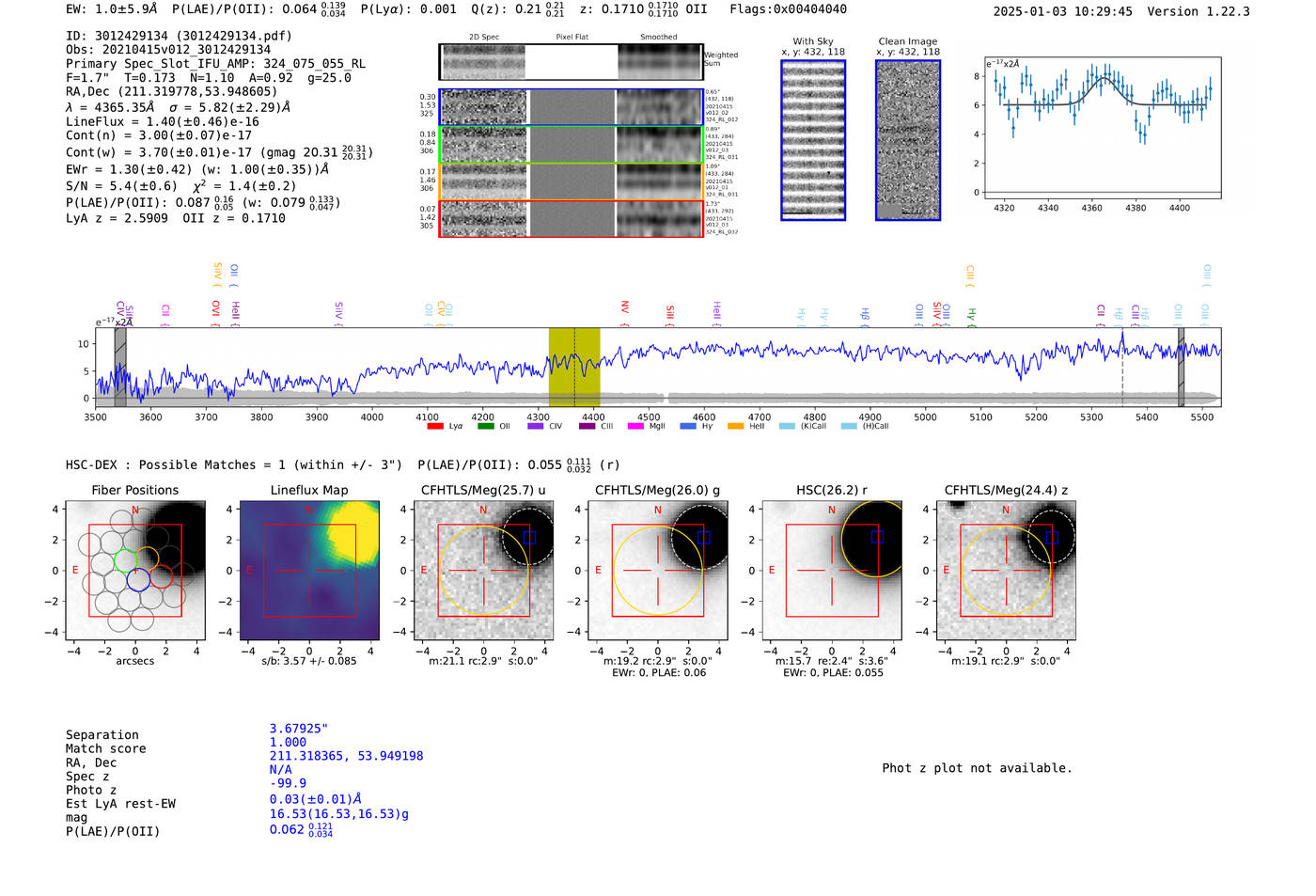The width and height of the screenshot is (1316, 896).
Task: Click the λ = 4365.35Å line
Action: (178, 107)
